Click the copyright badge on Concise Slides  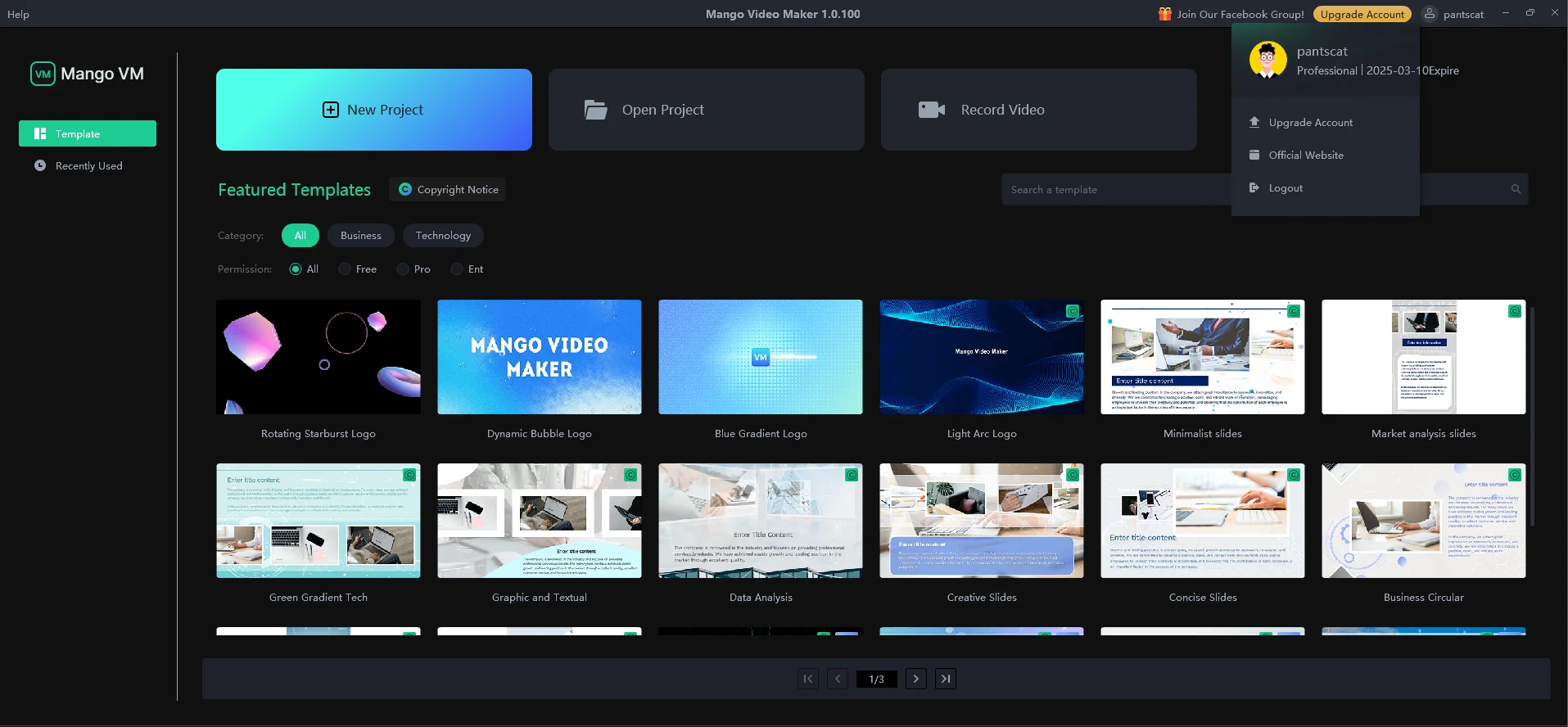click(1294, 475)
